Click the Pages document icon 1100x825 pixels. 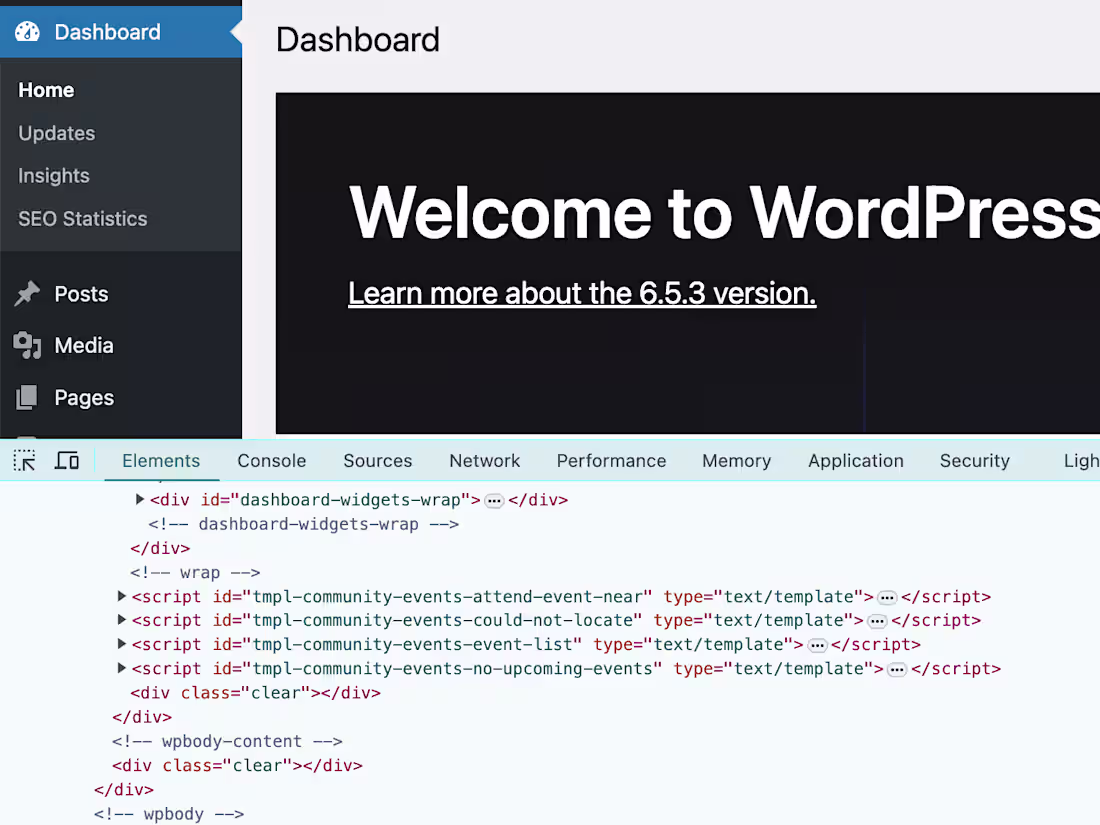click(x=28, y=397)
